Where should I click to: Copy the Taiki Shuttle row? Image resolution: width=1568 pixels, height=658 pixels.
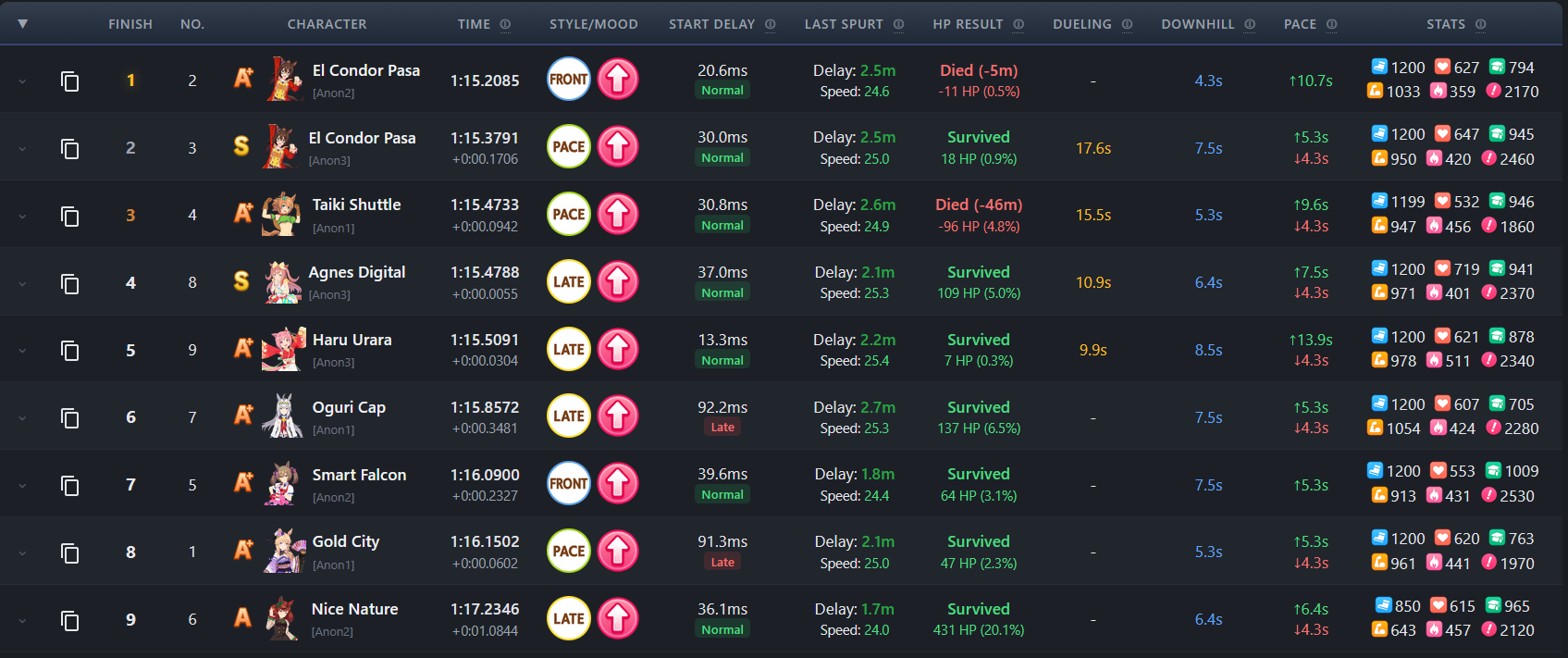(69, 217)
